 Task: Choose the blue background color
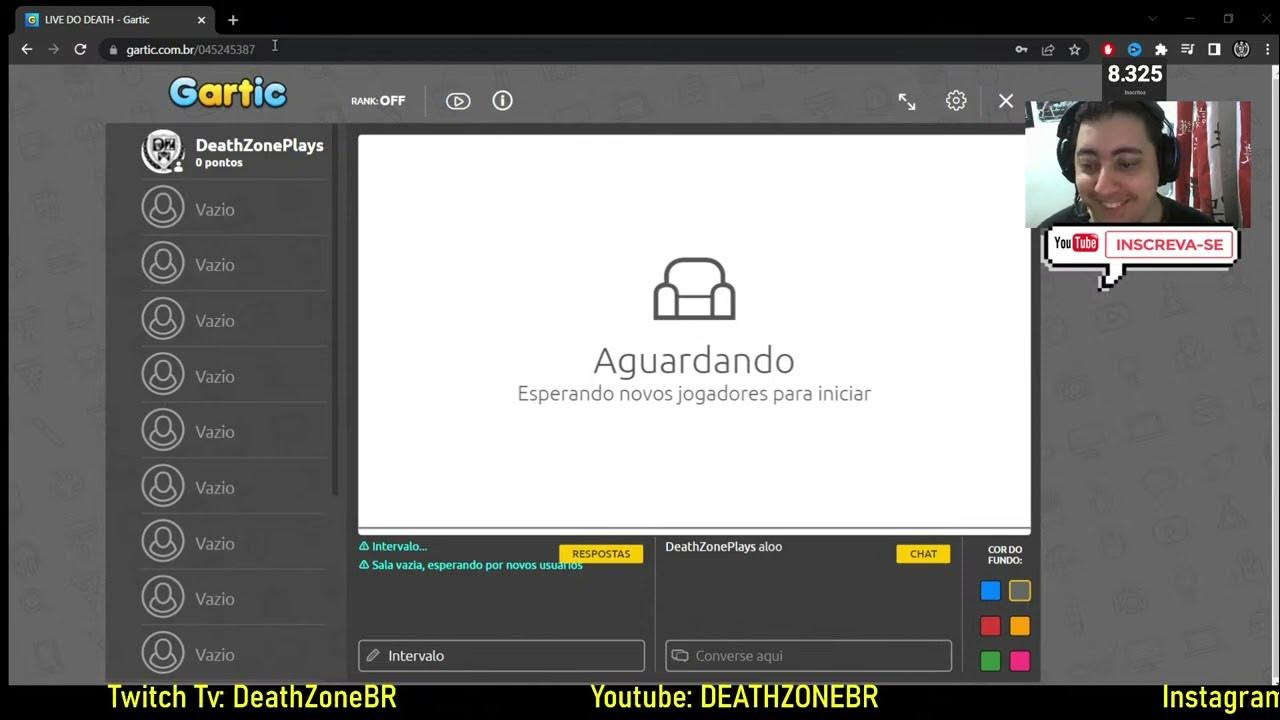(991, 591)
